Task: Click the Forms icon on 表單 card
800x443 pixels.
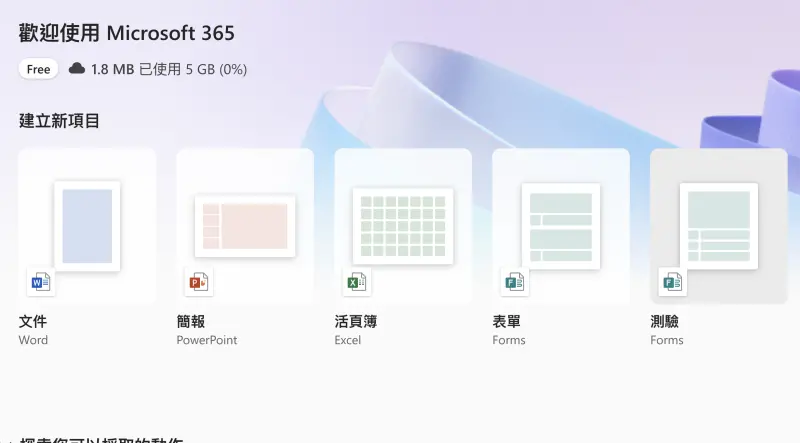Action: point(514,282)
